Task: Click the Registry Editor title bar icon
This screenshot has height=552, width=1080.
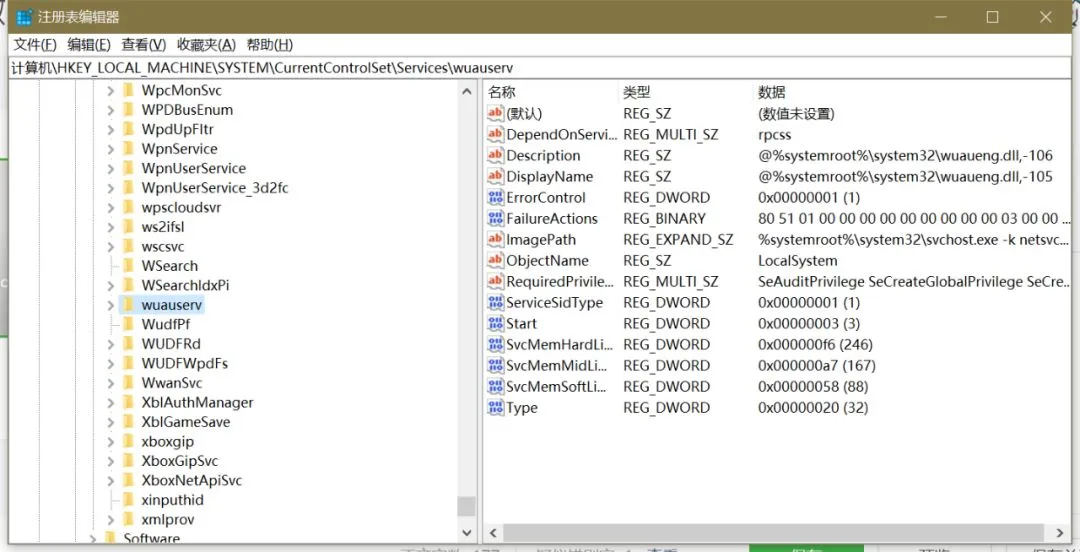Action: 23,17
